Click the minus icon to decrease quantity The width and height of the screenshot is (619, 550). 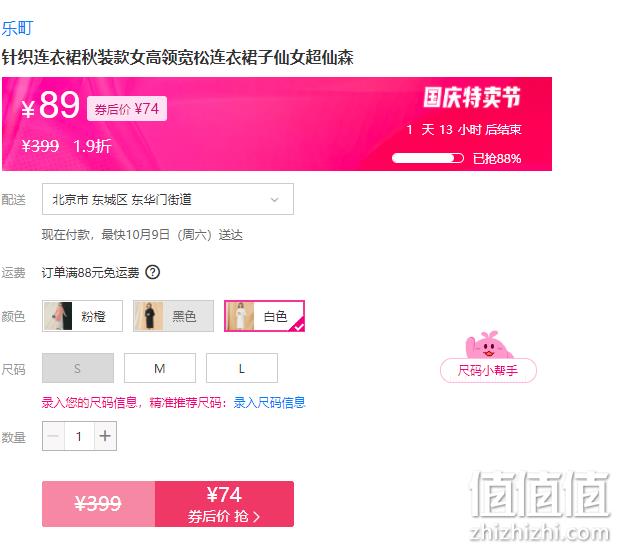(x=53, y=436)
